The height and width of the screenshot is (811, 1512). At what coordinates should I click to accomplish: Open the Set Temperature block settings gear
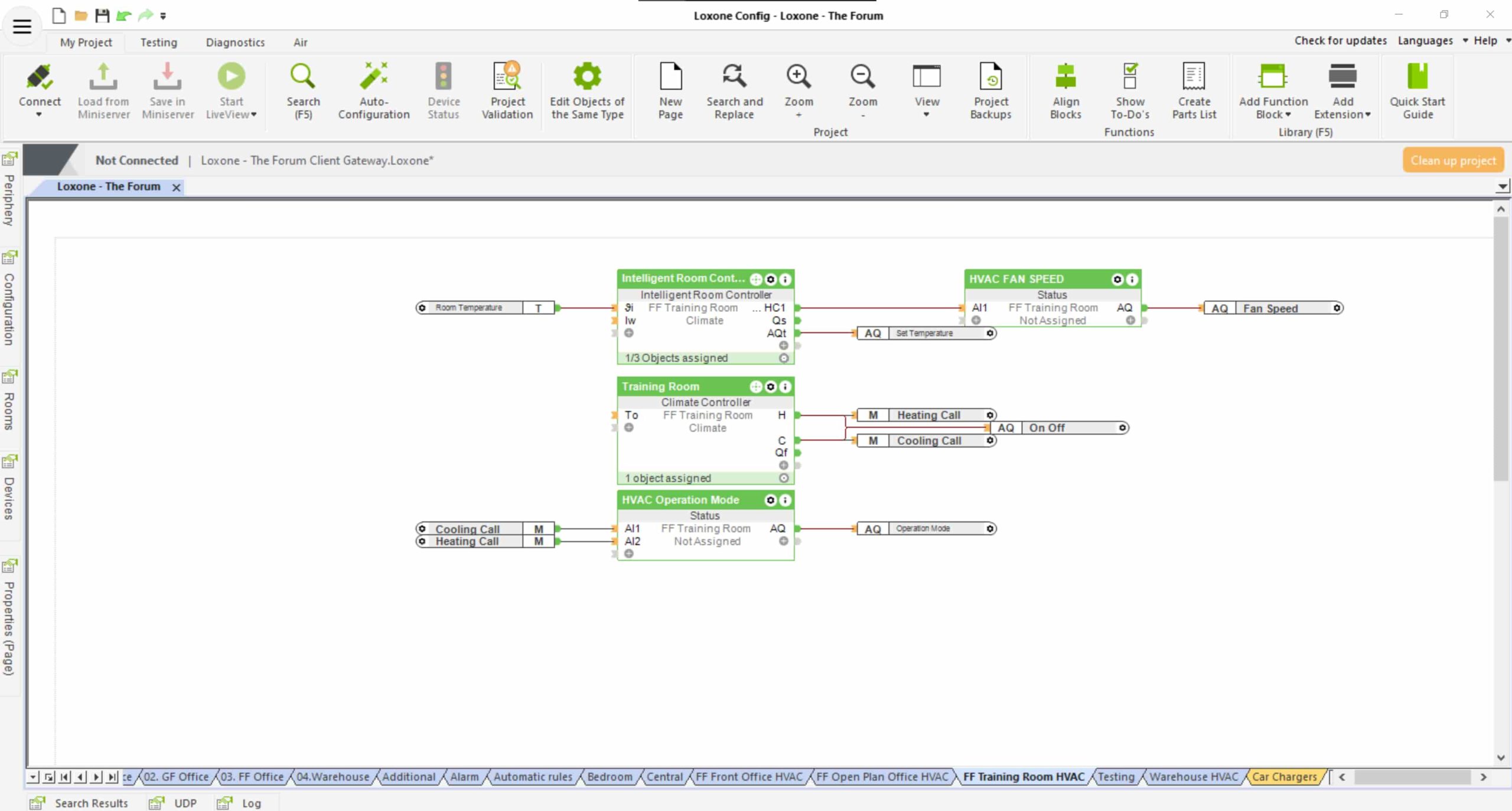(x=990, y=333)
